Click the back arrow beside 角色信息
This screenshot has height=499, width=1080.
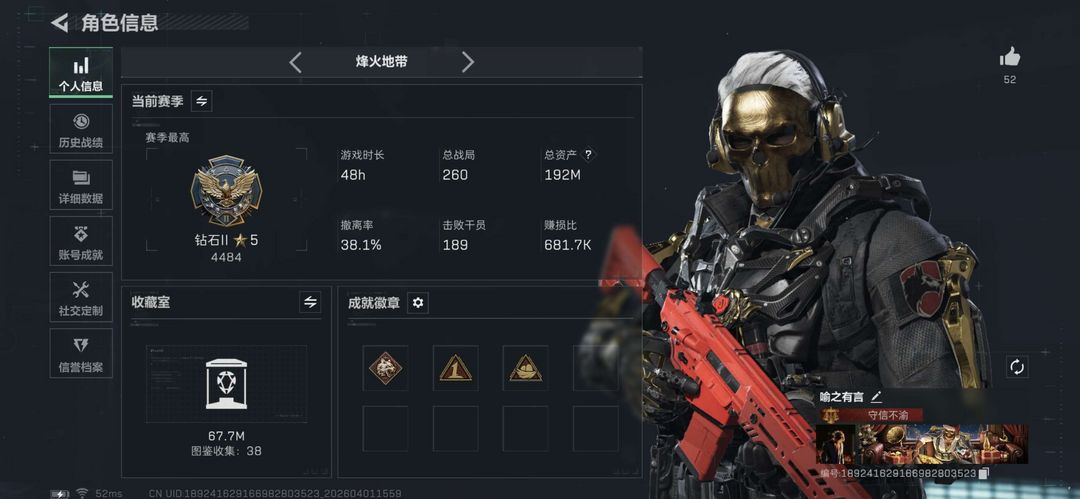pyautogui.click(x=60, y=23)
